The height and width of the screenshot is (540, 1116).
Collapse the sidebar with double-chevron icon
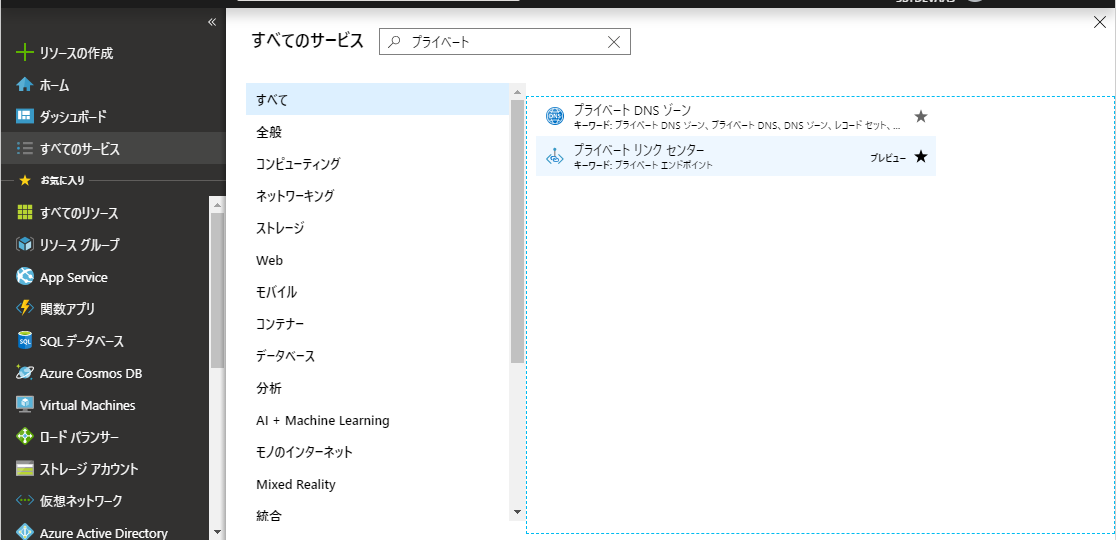point(211,22)
